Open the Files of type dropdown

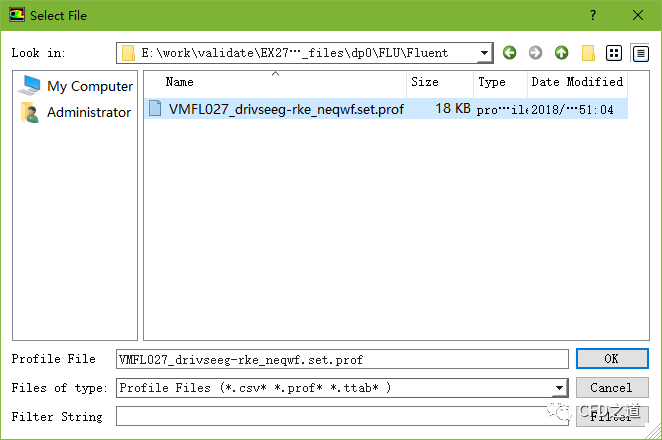[x=560, y=388]
